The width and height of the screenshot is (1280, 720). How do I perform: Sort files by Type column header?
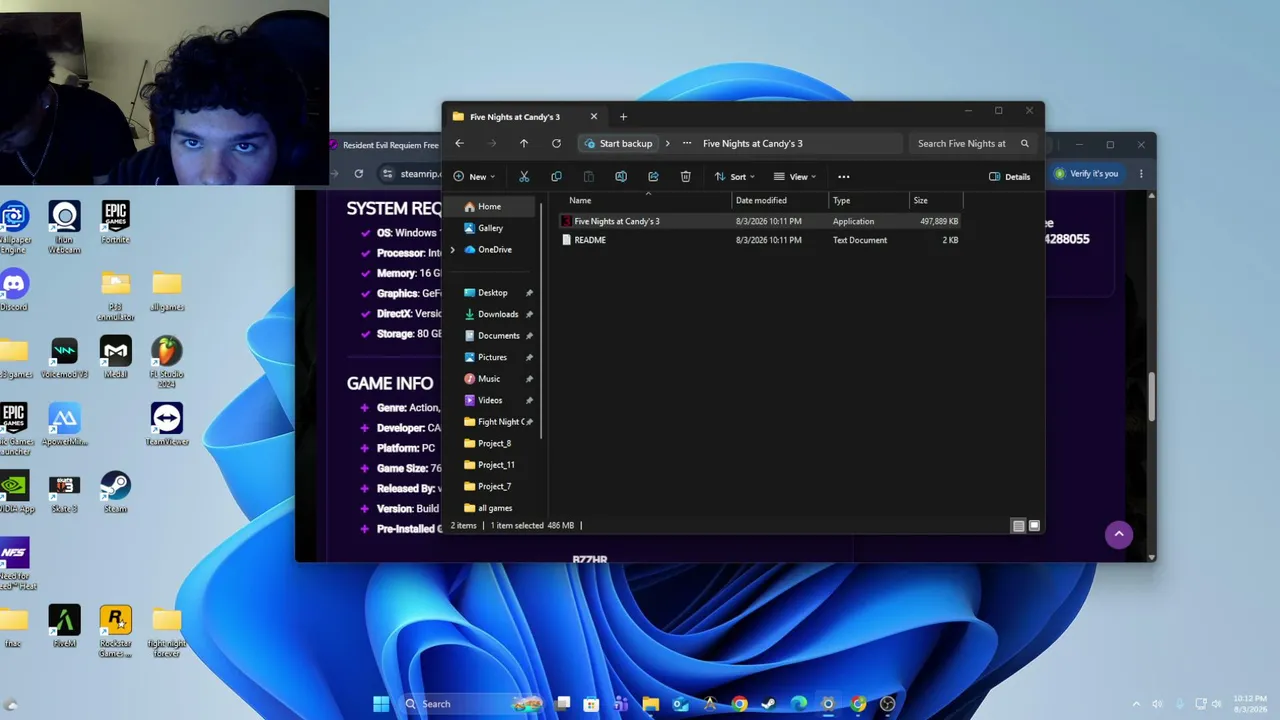tap(869, 200)
